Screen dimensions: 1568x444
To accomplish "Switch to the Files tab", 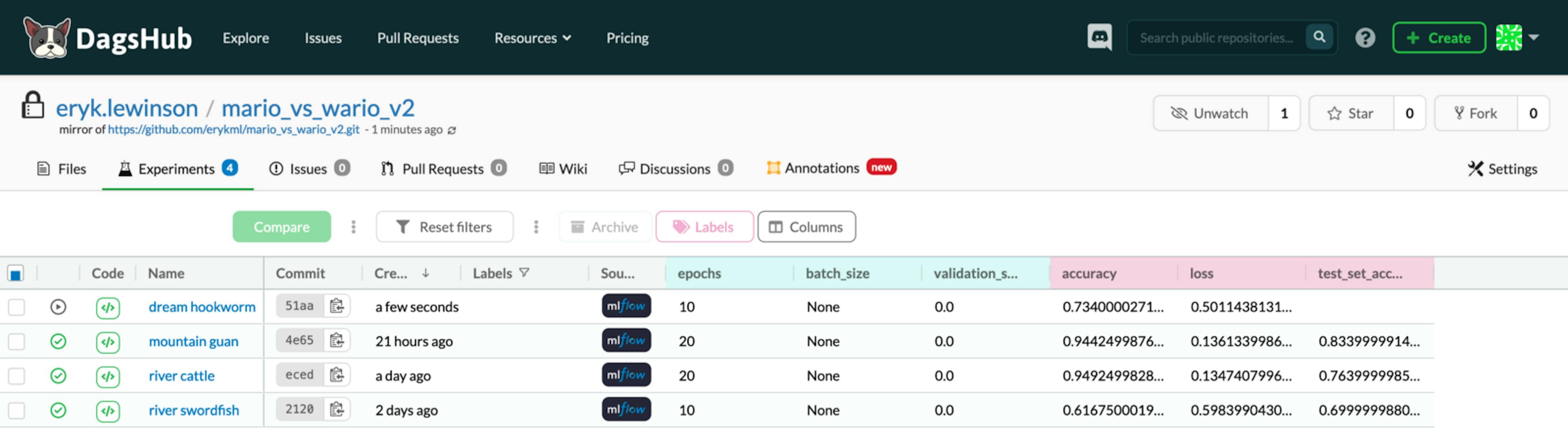I will 62,169.
